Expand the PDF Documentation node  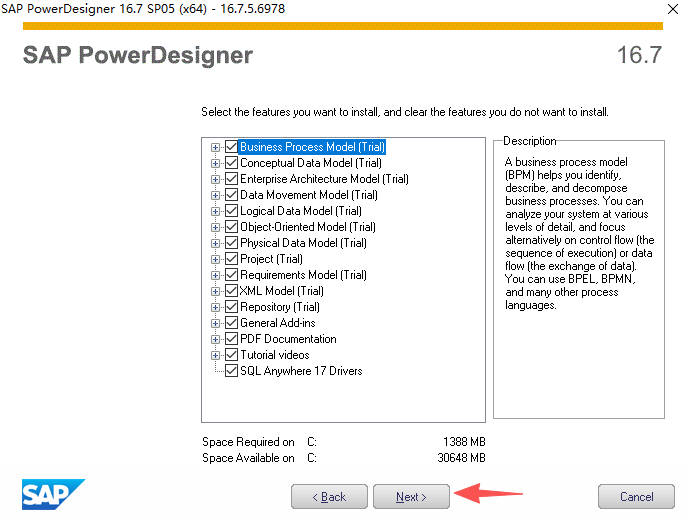215,340
